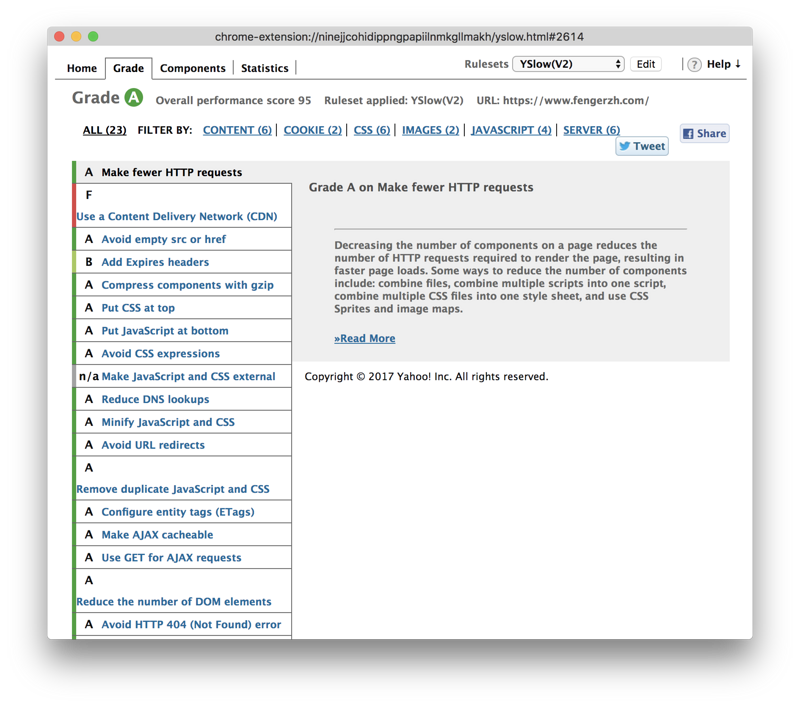The image size is (800, 707).
Task: Click the Read More link
Action: 365,338
